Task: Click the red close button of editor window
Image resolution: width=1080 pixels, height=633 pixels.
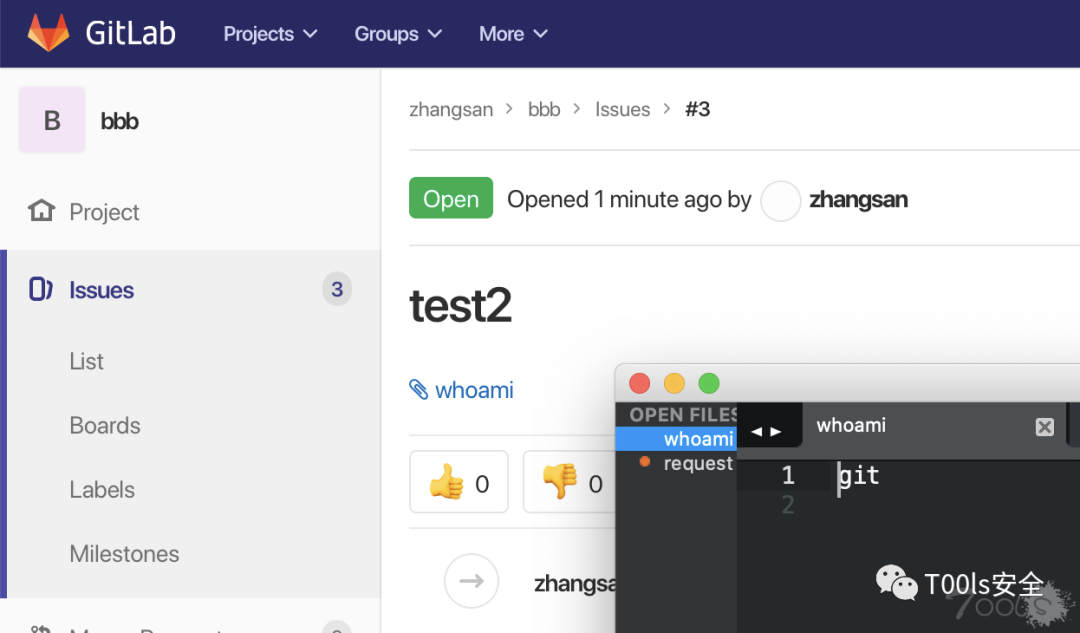Action: (640, 383)
